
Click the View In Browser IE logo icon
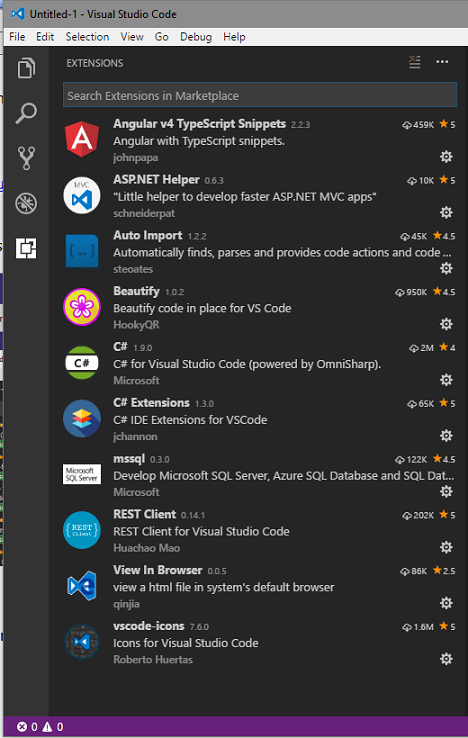[82, 586]
